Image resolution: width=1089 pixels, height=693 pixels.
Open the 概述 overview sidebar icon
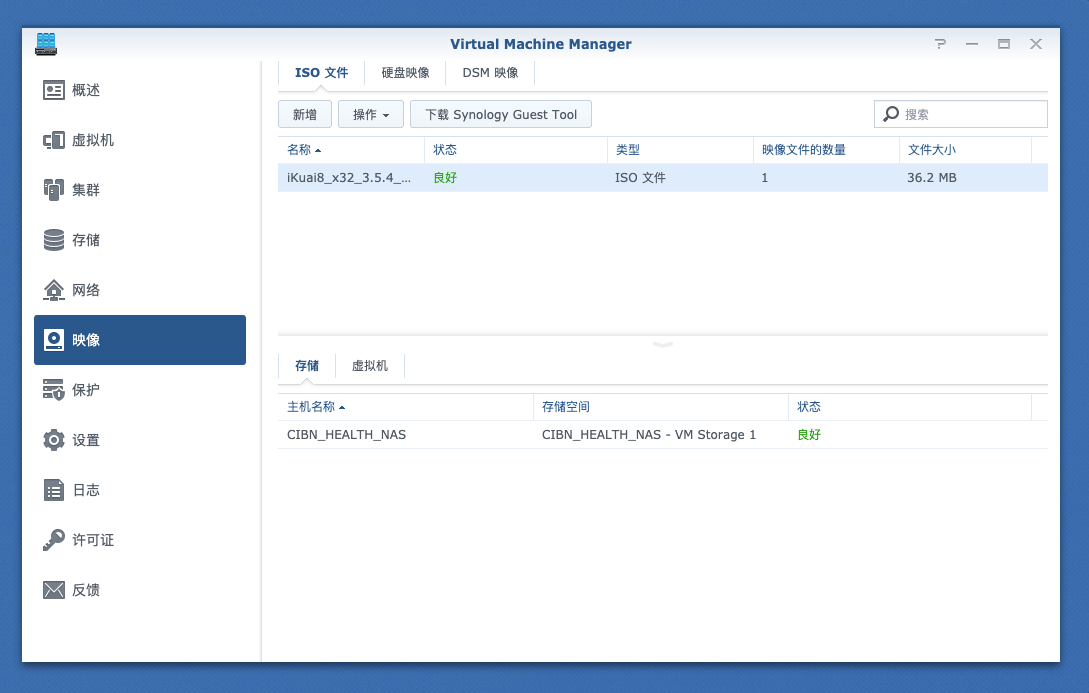click(x=53, y=90)
